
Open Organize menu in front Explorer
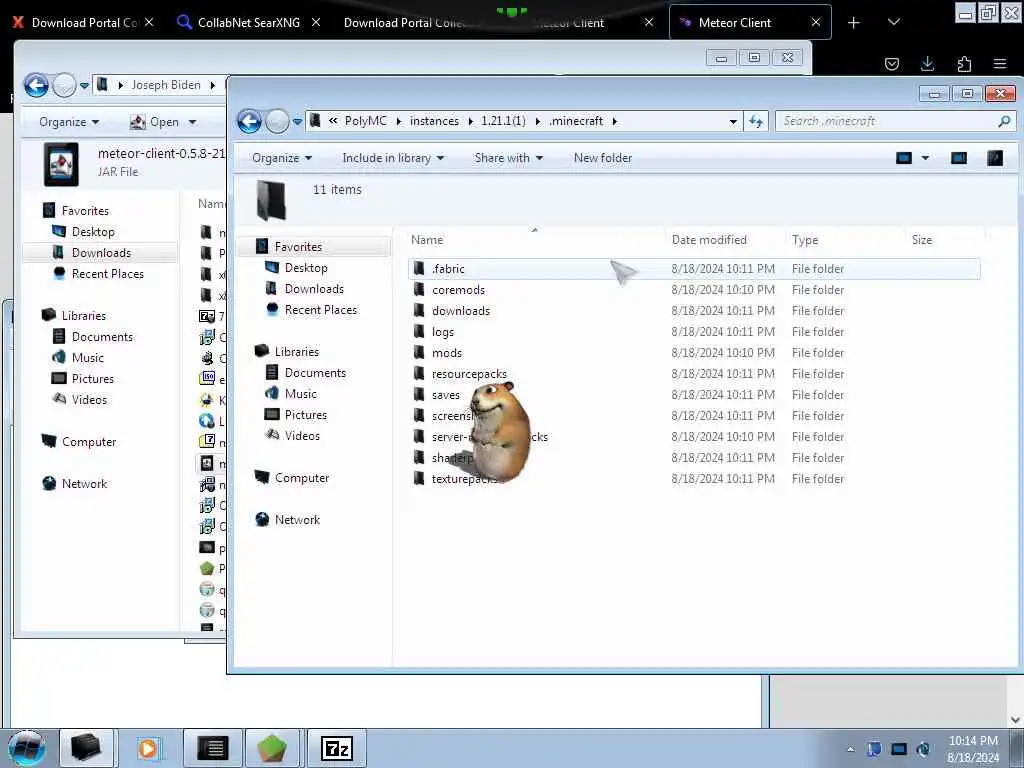point(281,158)
